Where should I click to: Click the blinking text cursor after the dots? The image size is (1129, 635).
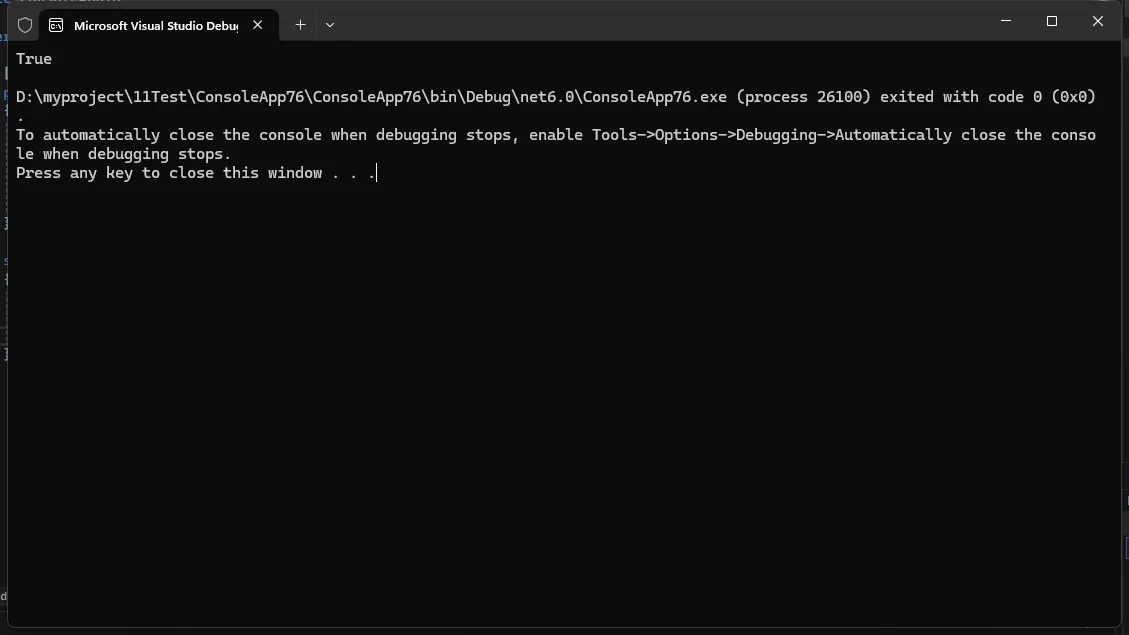pyautogui.click(x=377, y=173)
